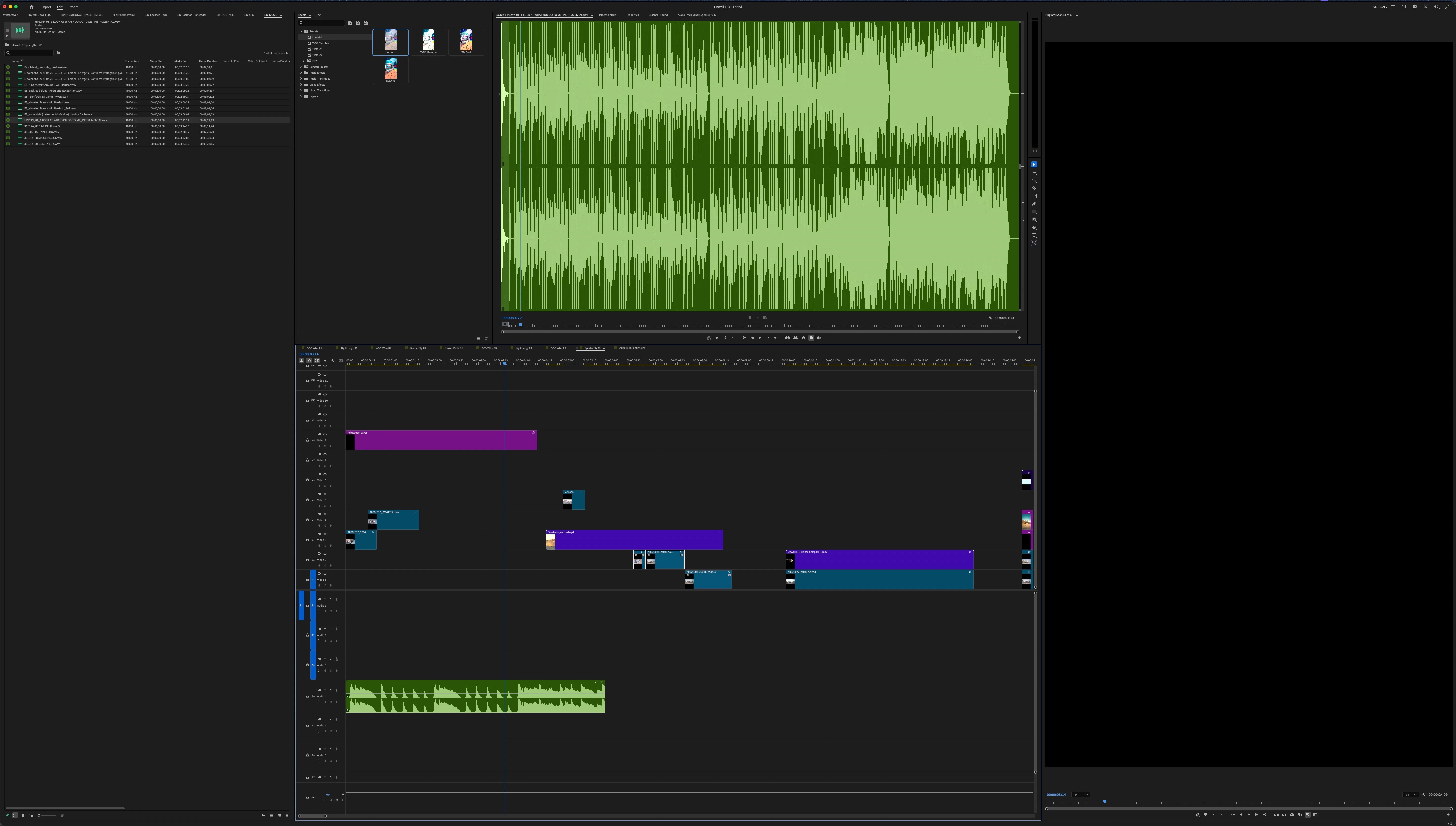Open the Essential Sound tab
This screenshot has width=1456, height=826.
click(x=658, y=15)
